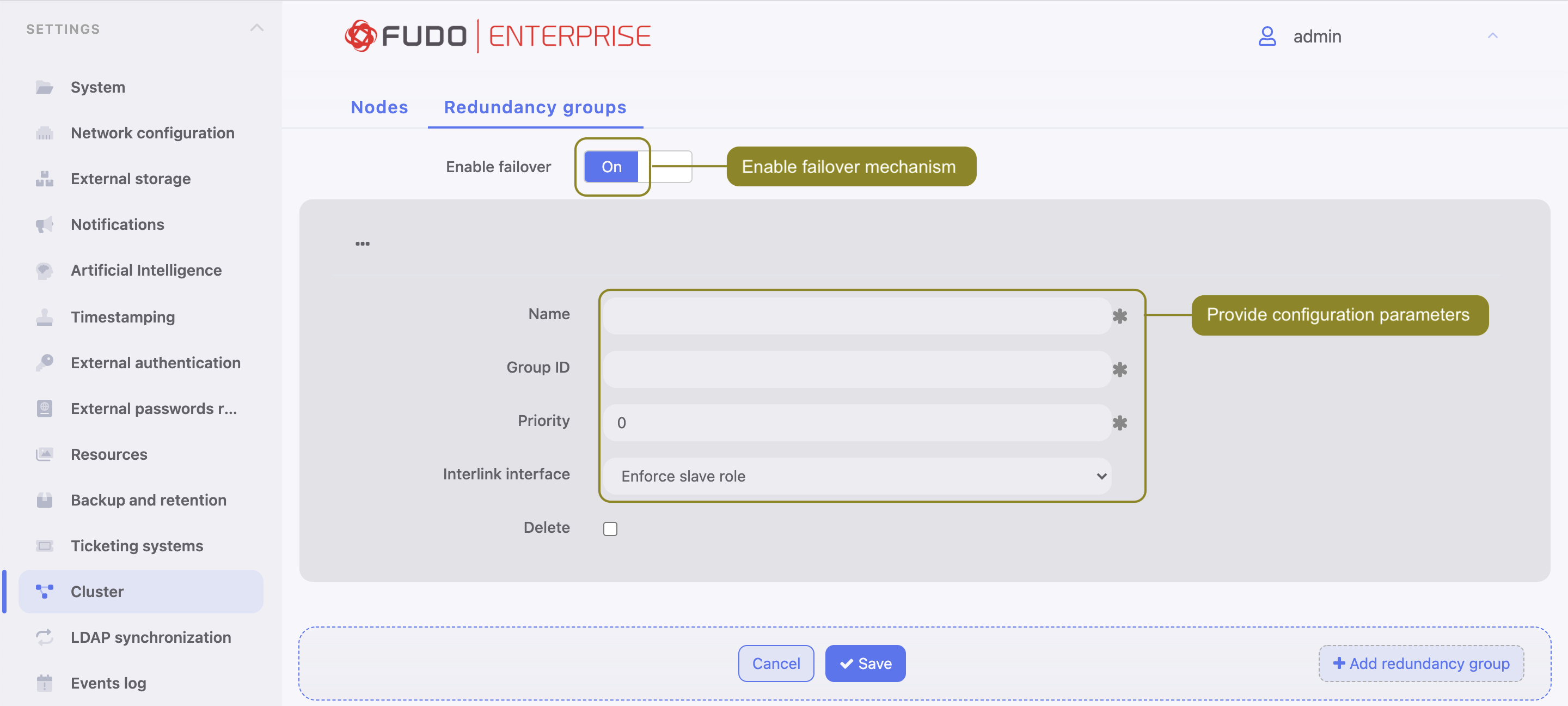Focus the Group ID input field
Image resolution: width=1568 pixels, height=706 pixels.
[857, 369]
